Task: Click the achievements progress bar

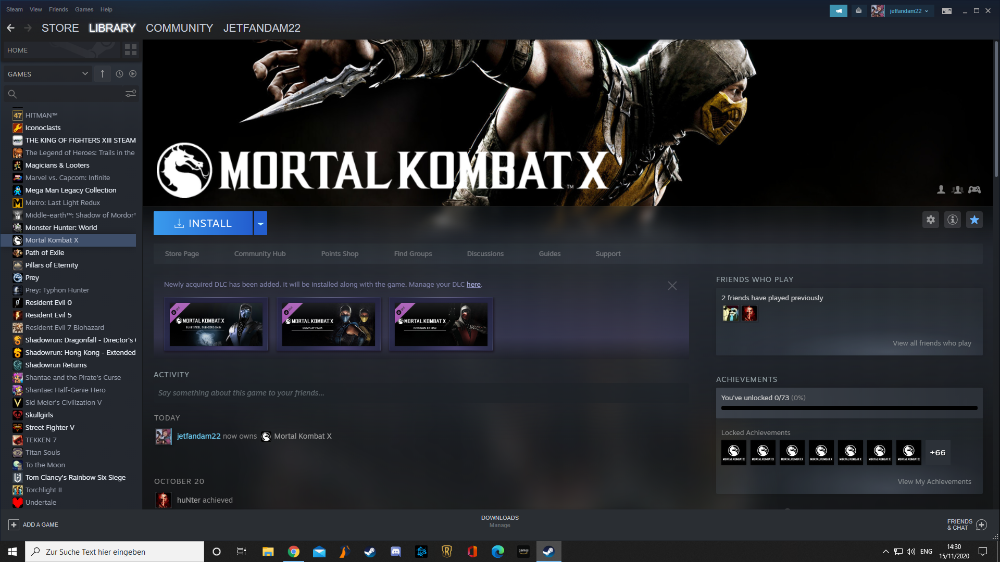Action: pos(849,408)
